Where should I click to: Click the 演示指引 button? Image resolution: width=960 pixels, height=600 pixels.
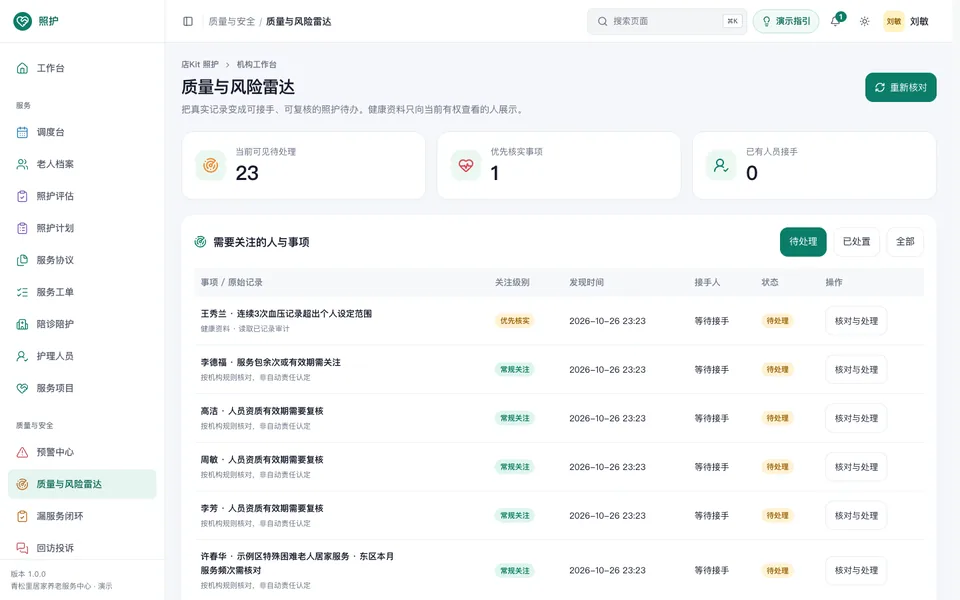pos(786,21)
